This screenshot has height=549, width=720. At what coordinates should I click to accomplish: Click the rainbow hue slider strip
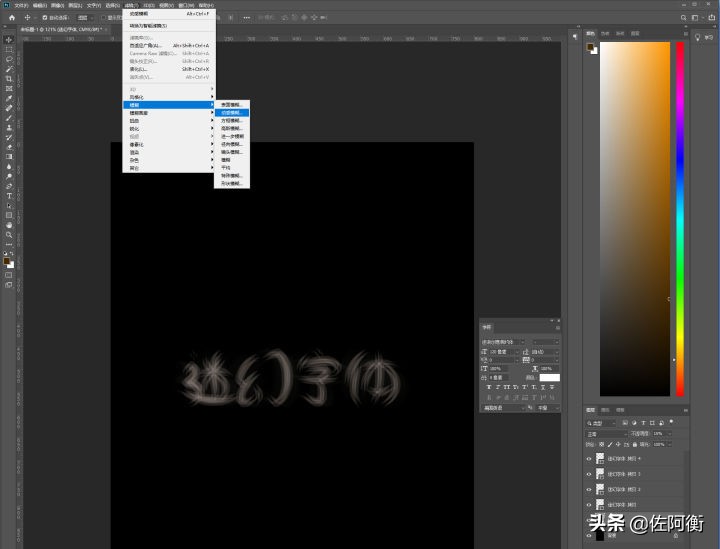[x=679, y=200]
